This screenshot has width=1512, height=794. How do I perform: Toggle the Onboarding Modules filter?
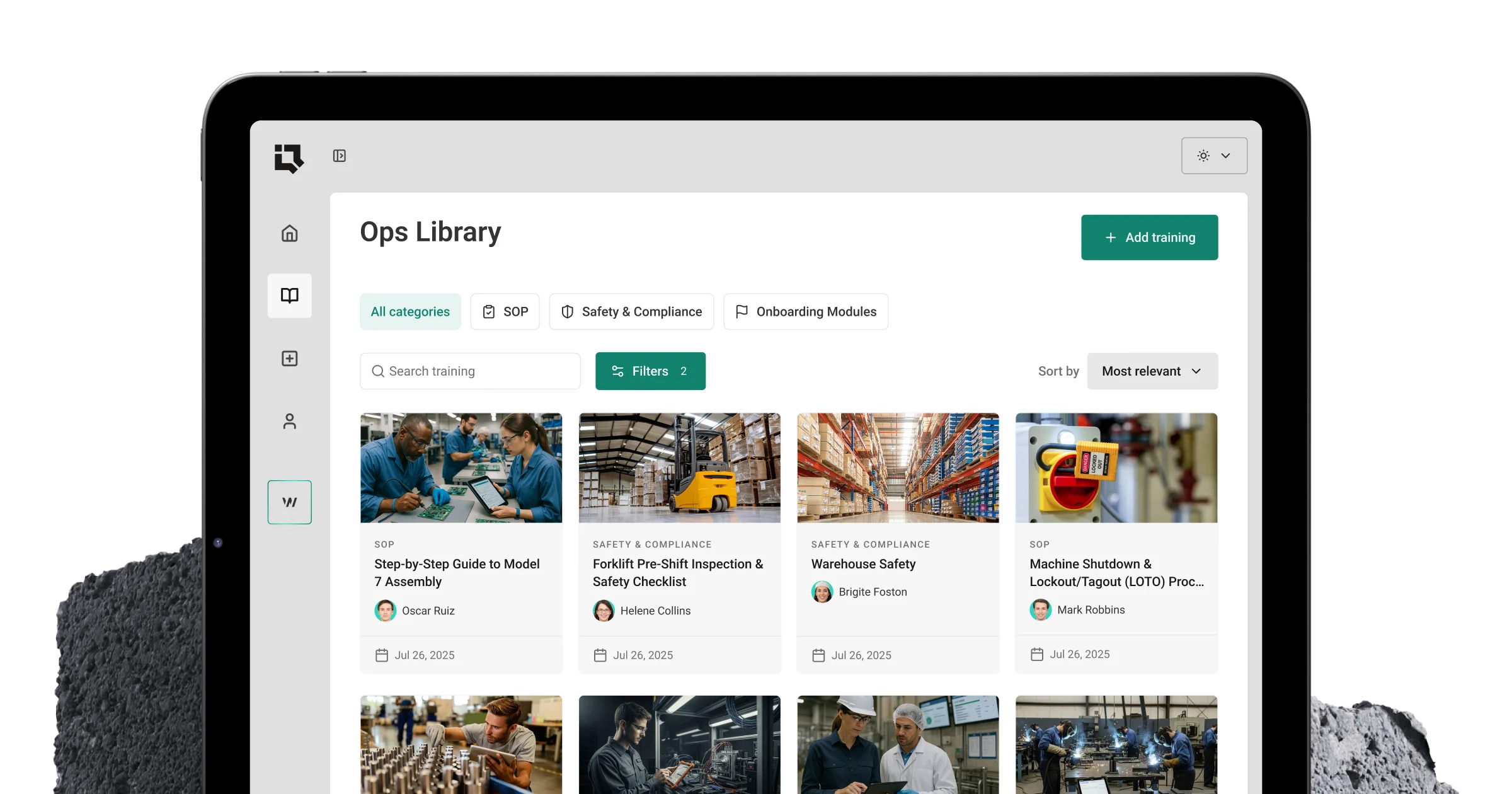806,311
